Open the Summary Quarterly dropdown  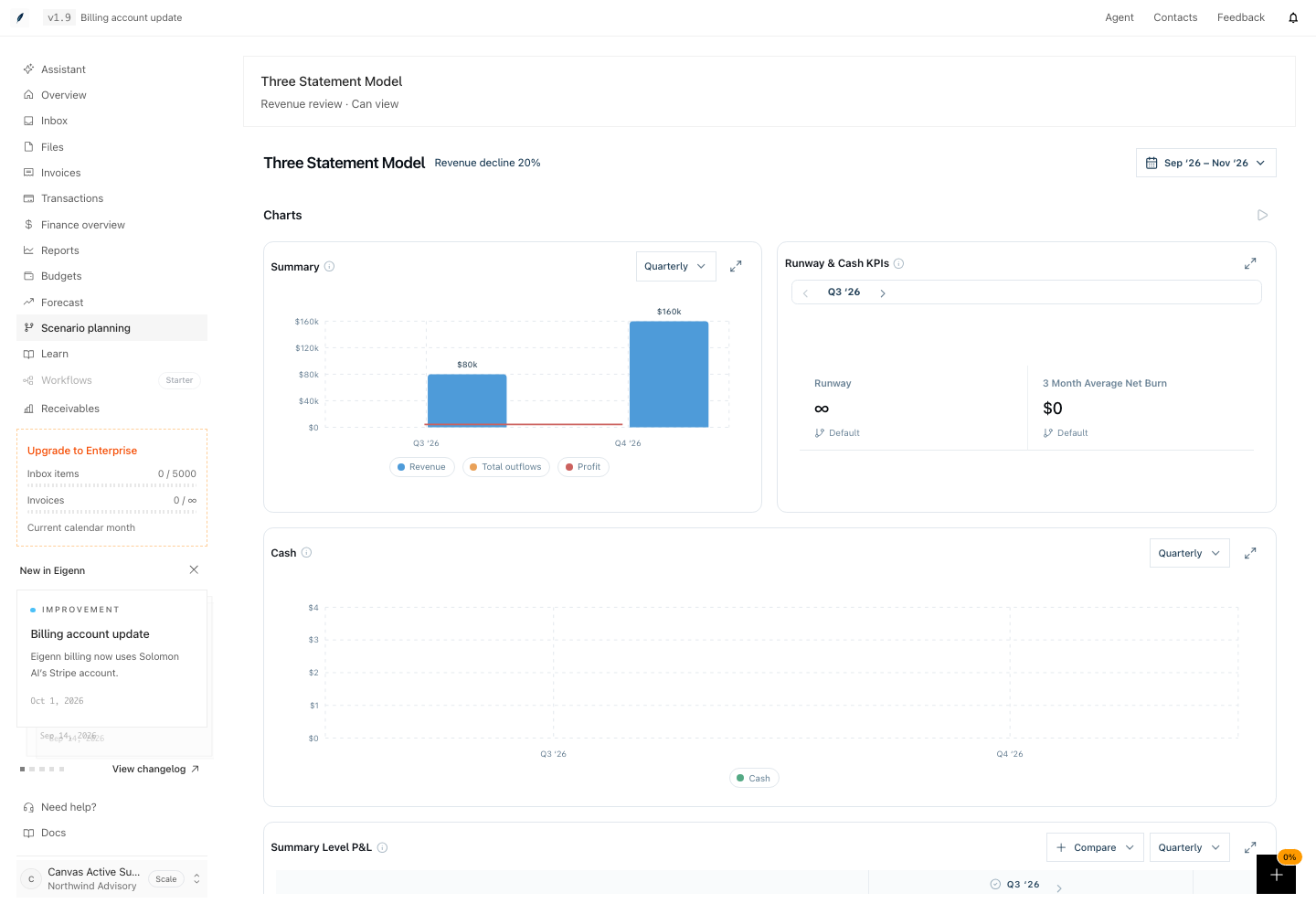pos(675,267)
